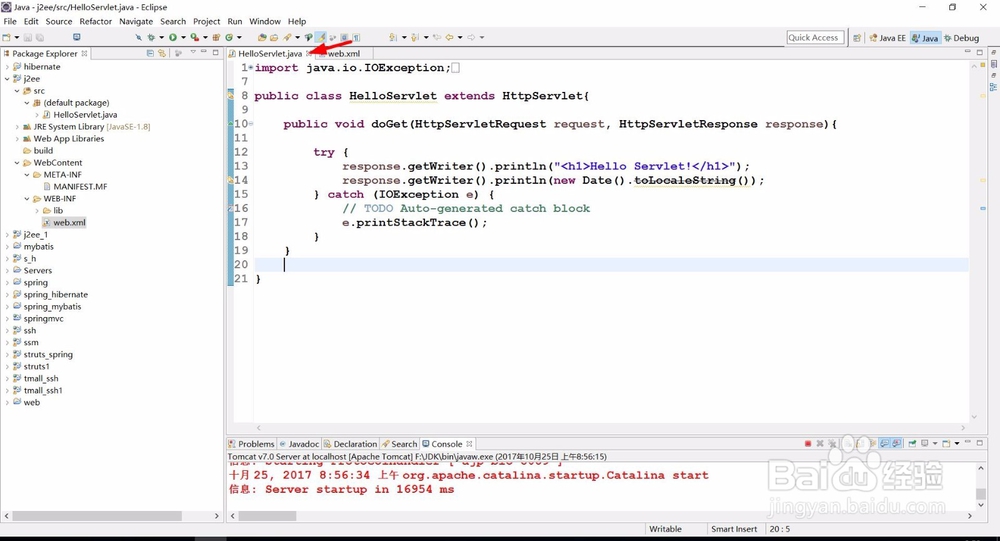
Task: Click the Save floppy disk toolbar icon
Action: click(x=27, y=37)
